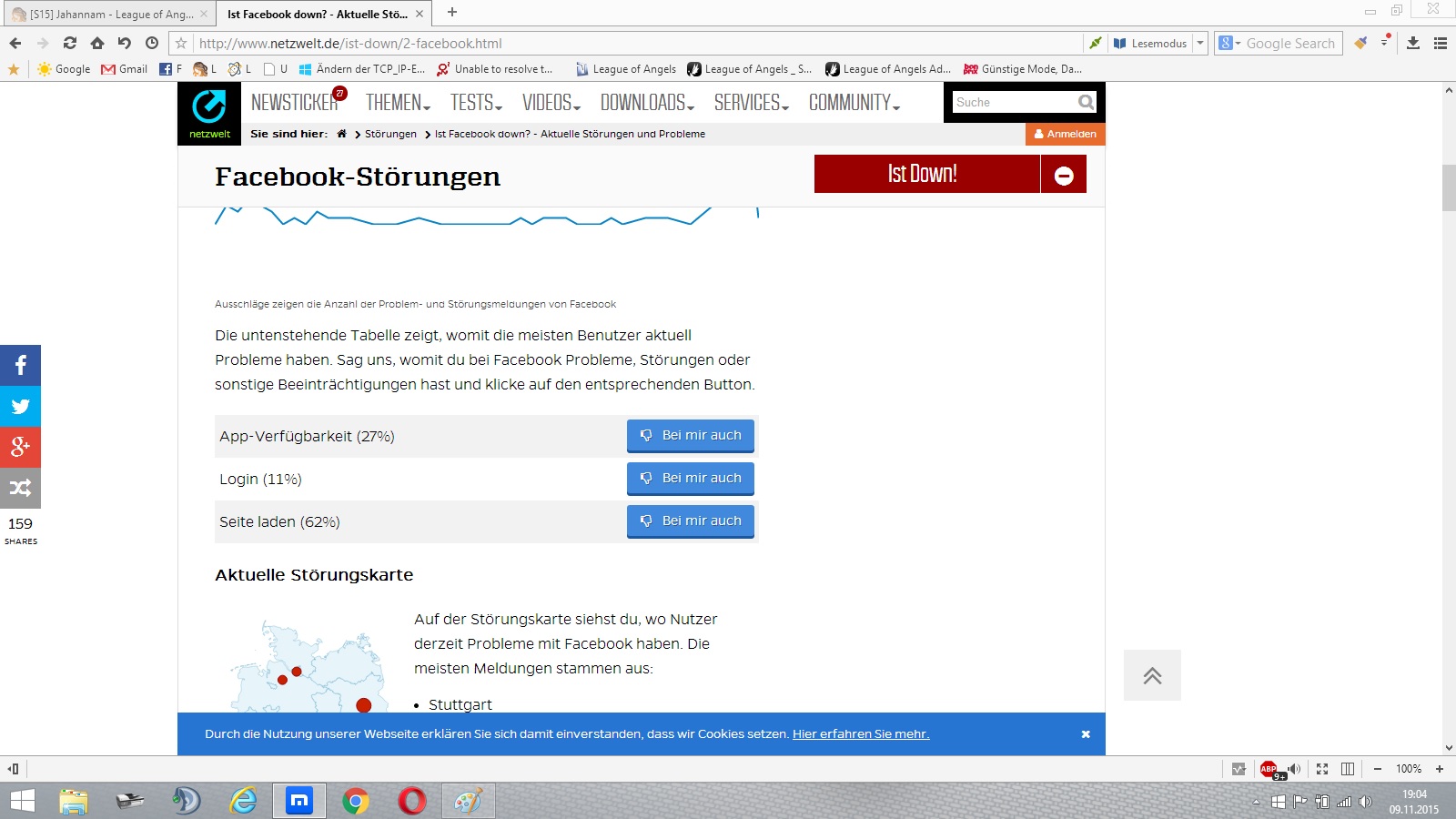Click the scroll-to-top double arrow
This screenshot has height=819, width=1456.
click(x=1152, y=675)
